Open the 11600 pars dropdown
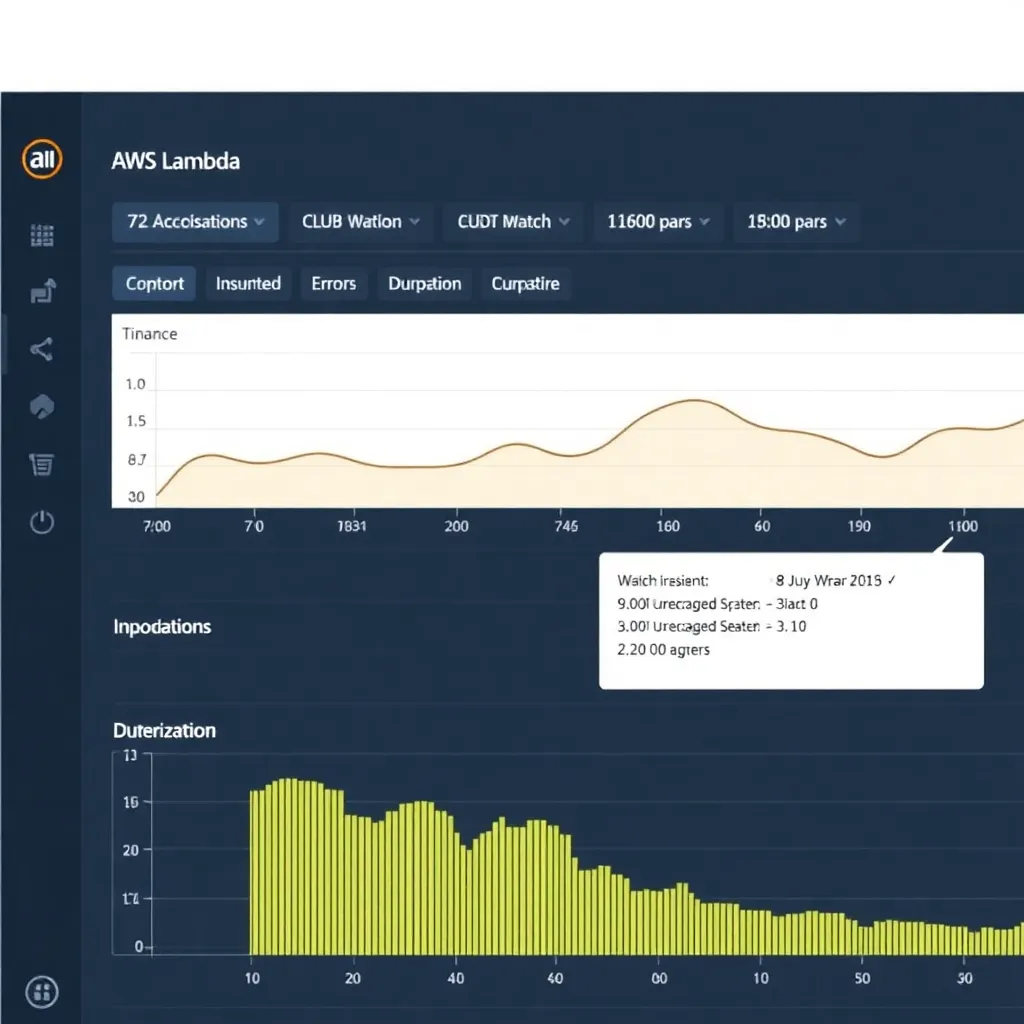1024x1024 pixels. (658, 222)
